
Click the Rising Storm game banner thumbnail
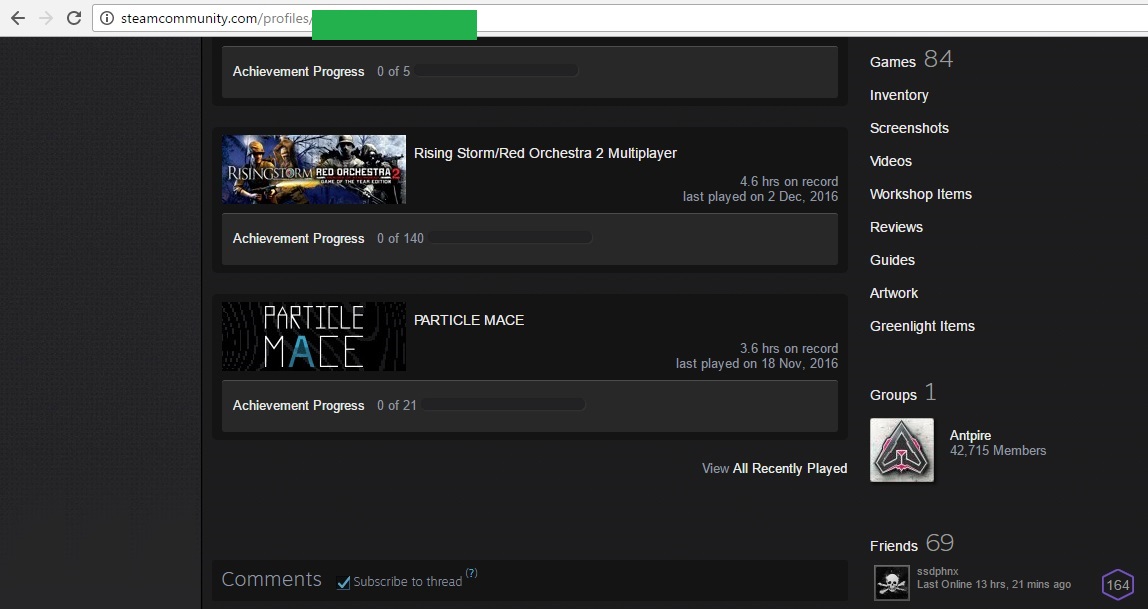(x=313, y=169)
